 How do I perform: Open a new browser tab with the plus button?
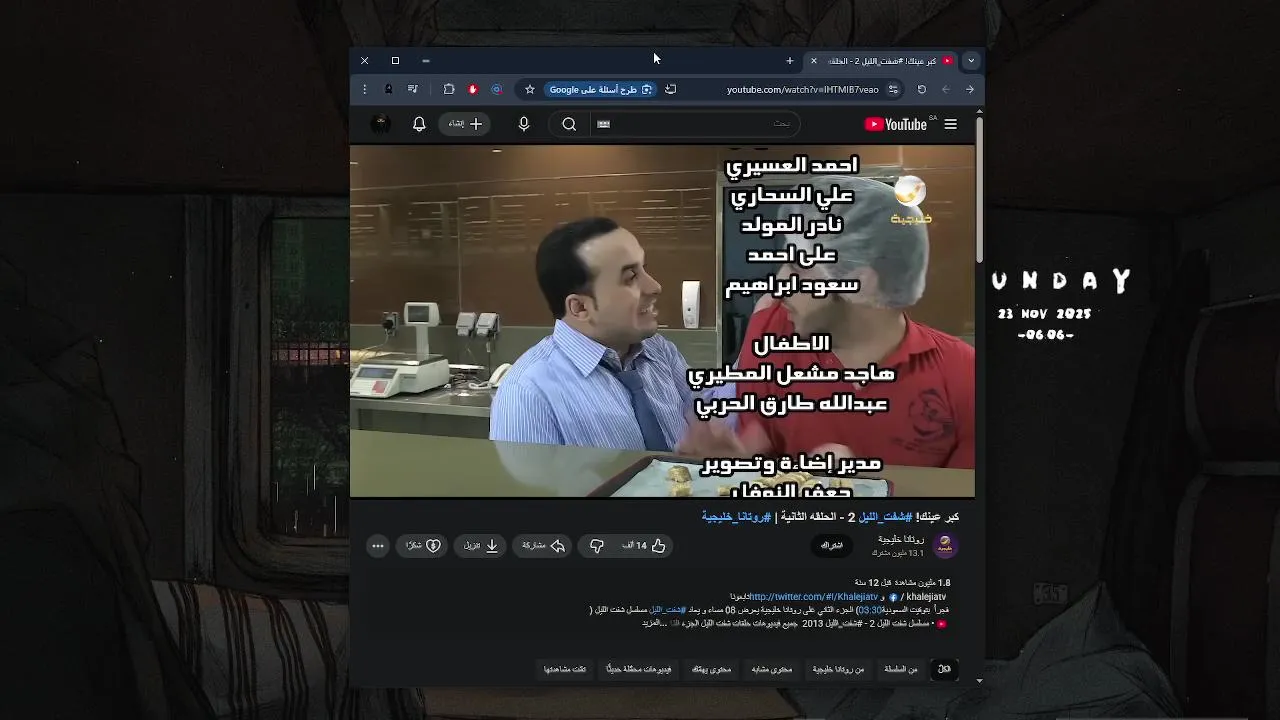point(789,61)
